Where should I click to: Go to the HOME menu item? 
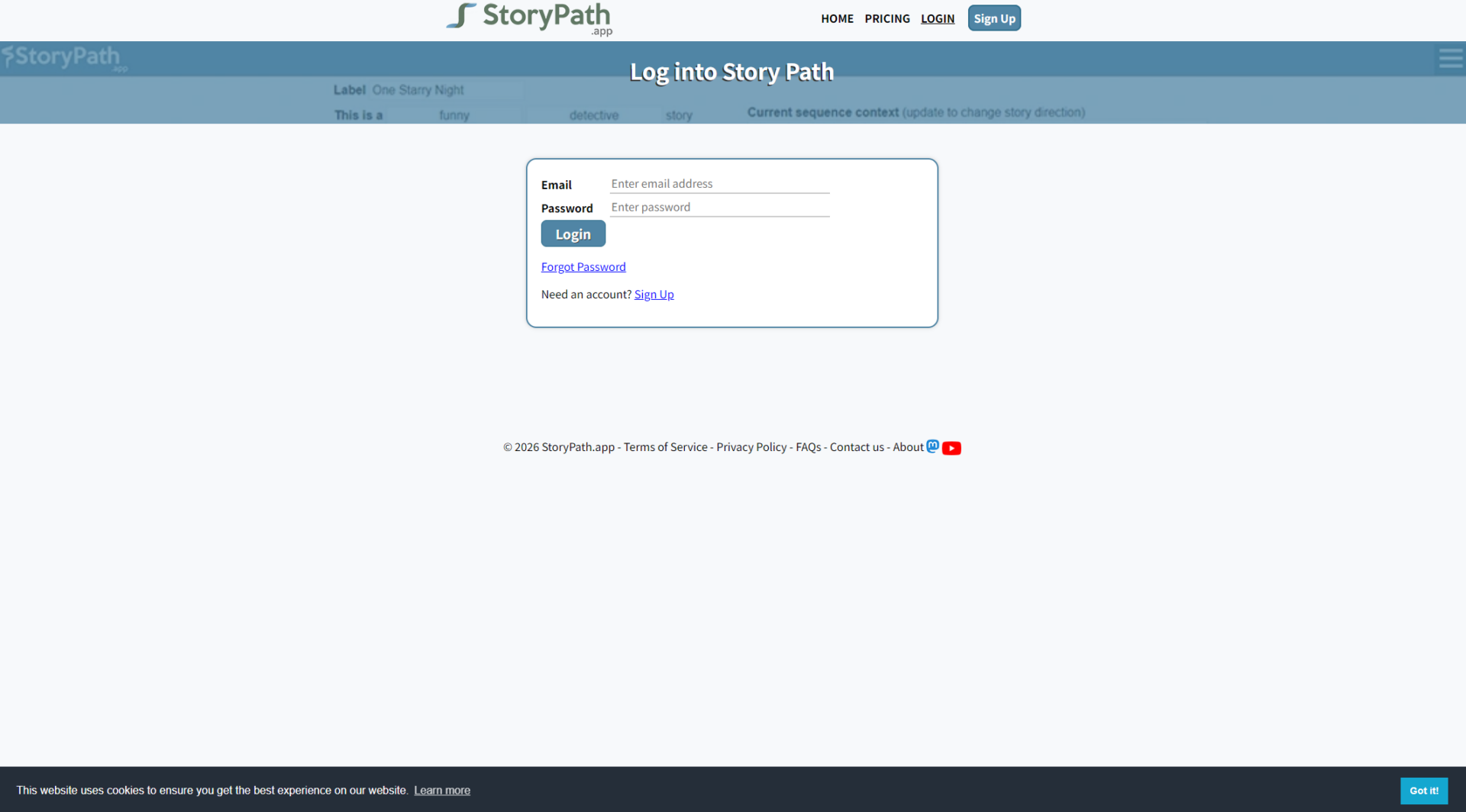837,18
